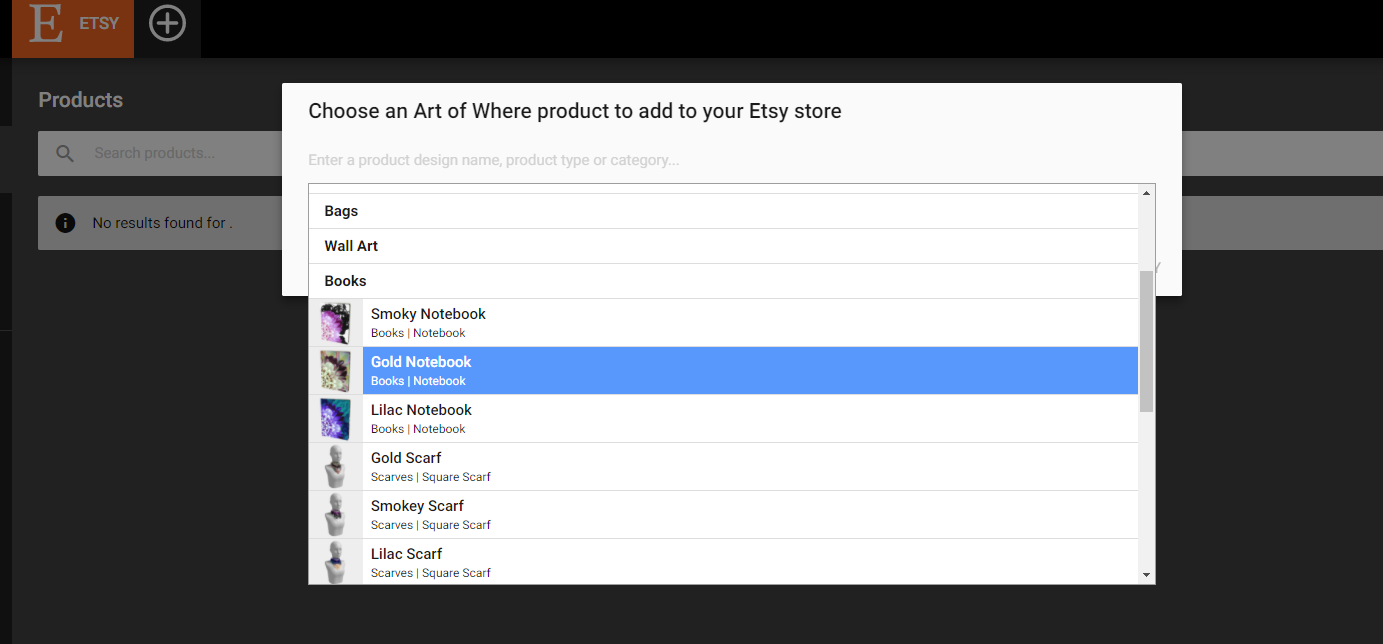1383x644 pixels.
Task: Choose the highlighted Gold Notebook option
Action: click(x=723, y=371)
